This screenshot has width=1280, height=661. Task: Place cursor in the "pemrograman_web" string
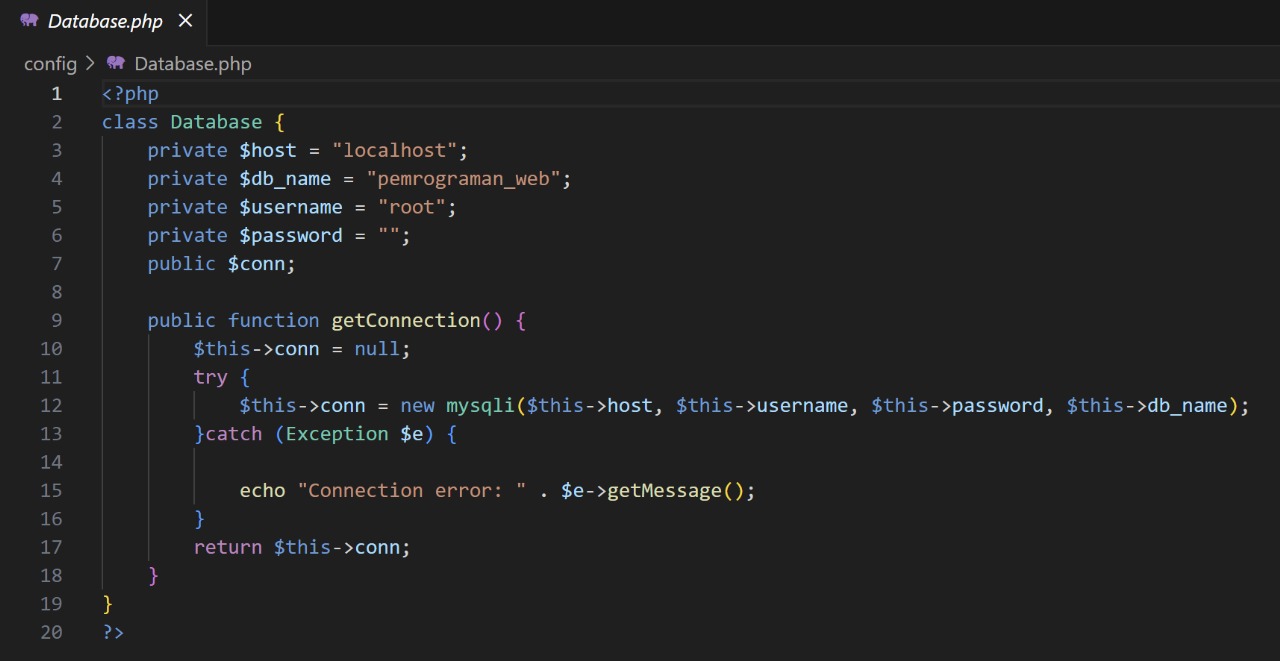(x=468, y=179)
